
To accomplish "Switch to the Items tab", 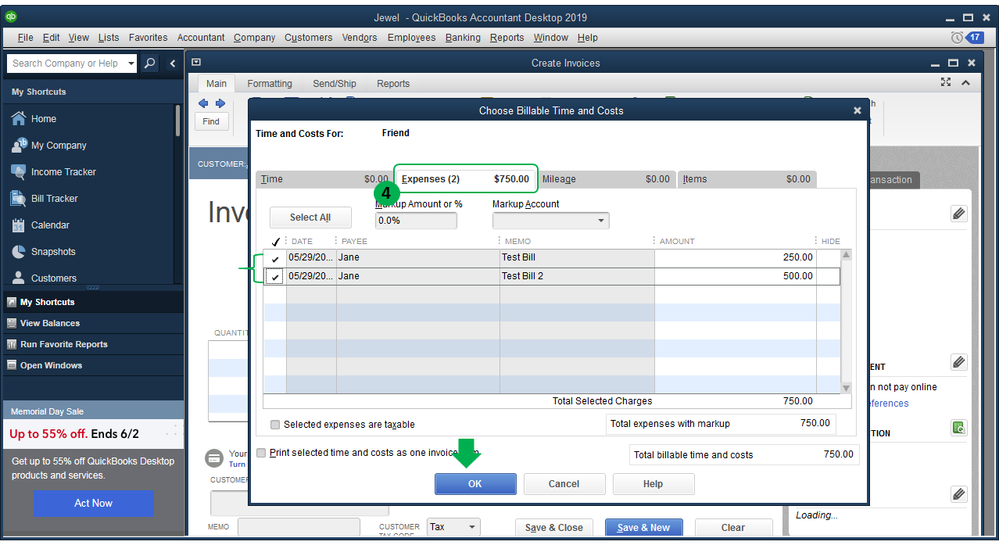I will [746, 179].
